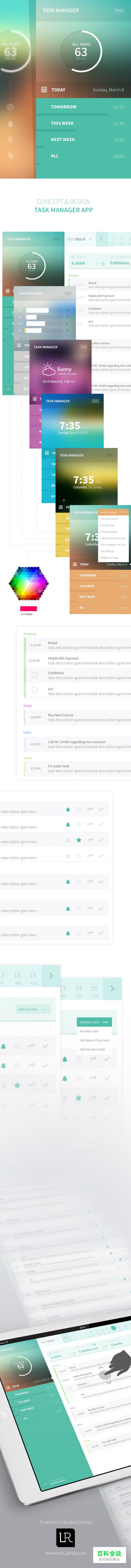Pick a color from the hexagon palette
The image size is (131, 1568).
(28, 583)
